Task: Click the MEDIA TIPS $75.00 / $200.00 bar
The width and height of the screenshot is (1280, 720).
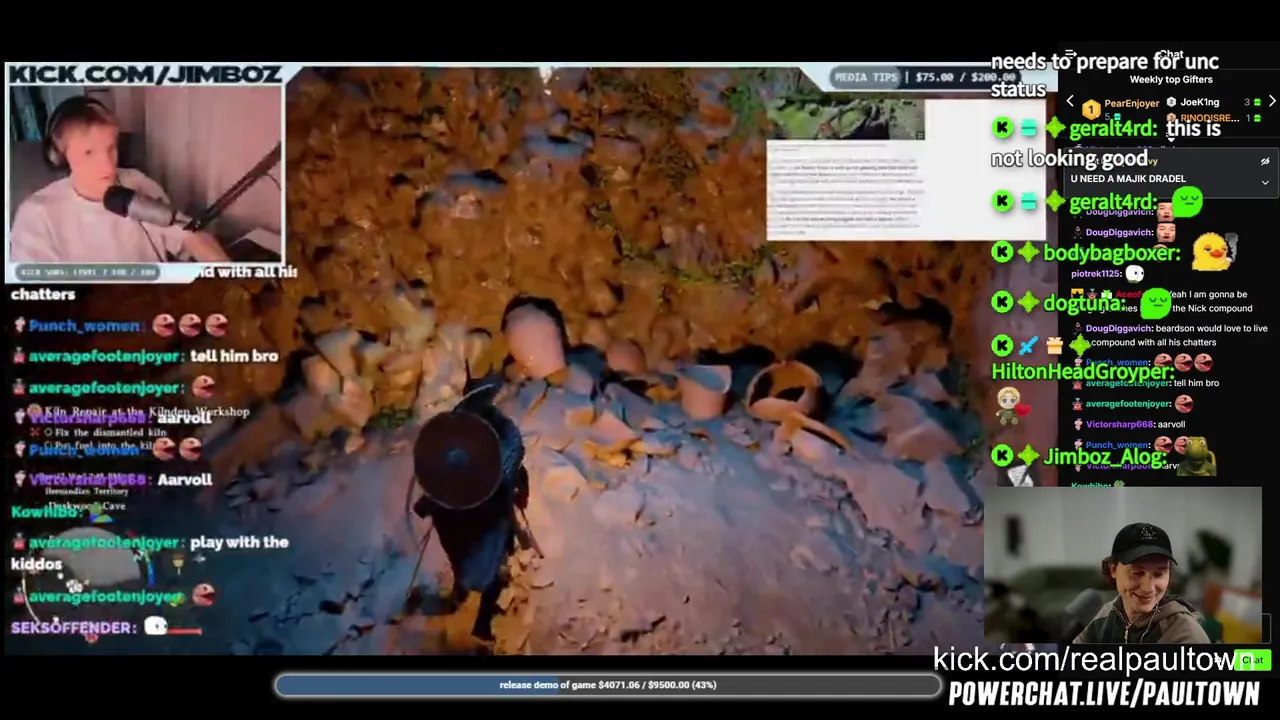Action: 925,77
